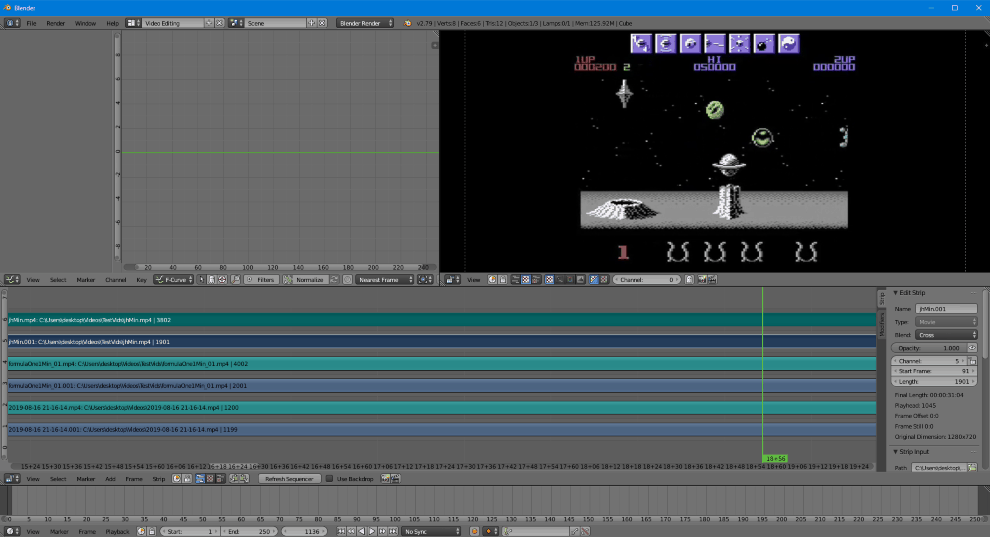Image resolution: width=990 pixels, height=537 pixels.
Task: Open the Window menu in the top bar
Action: click(x=85, y=23)
